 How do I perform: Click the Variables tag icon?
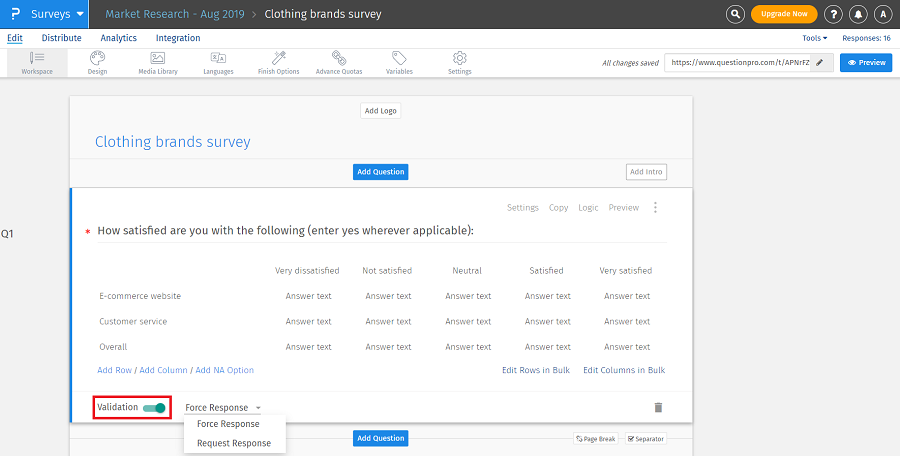pyautogui.click(x=399, y=59)
